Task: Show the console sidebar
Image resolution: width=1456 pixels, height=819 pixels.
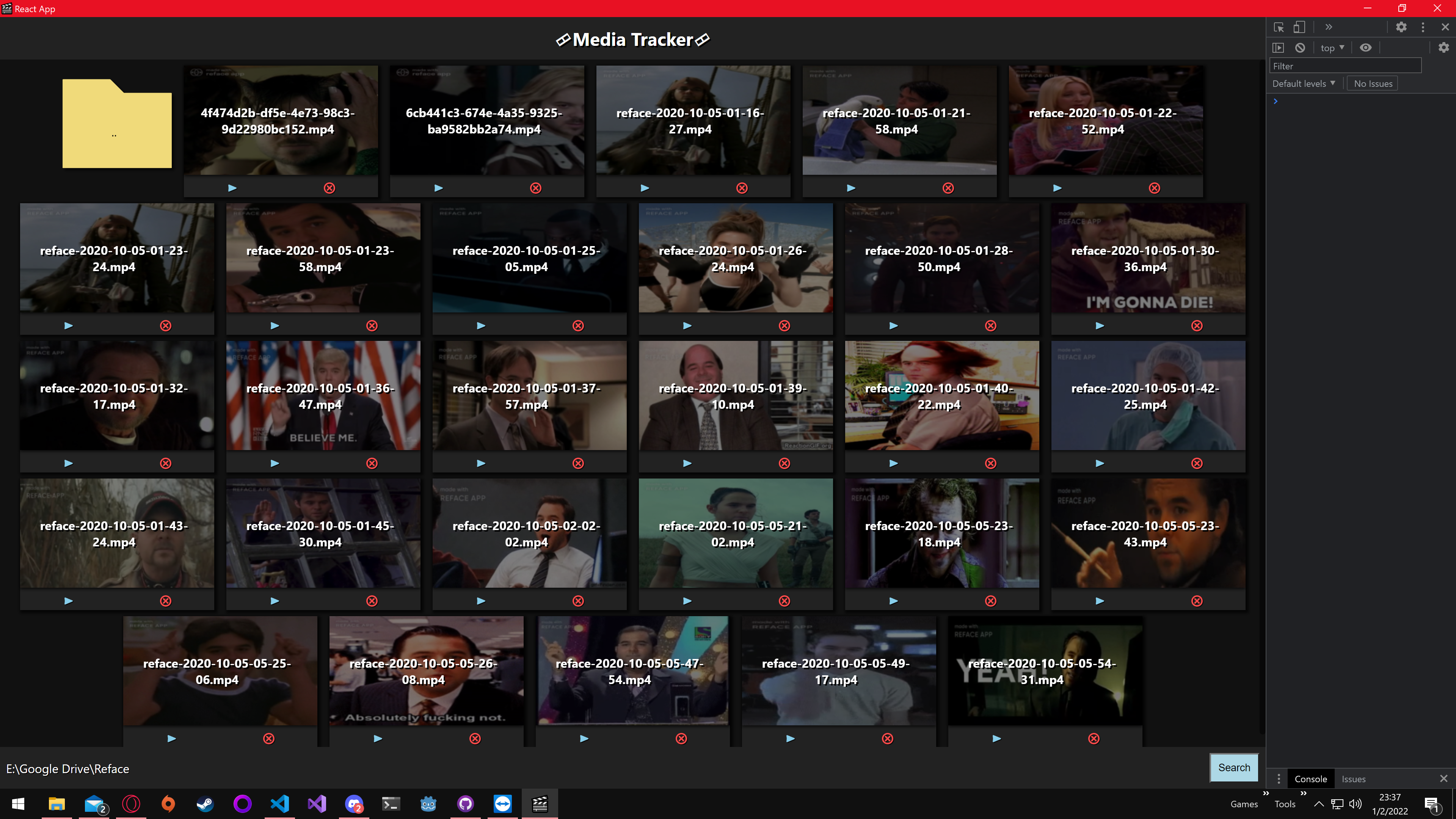Action: (1279, 47)
